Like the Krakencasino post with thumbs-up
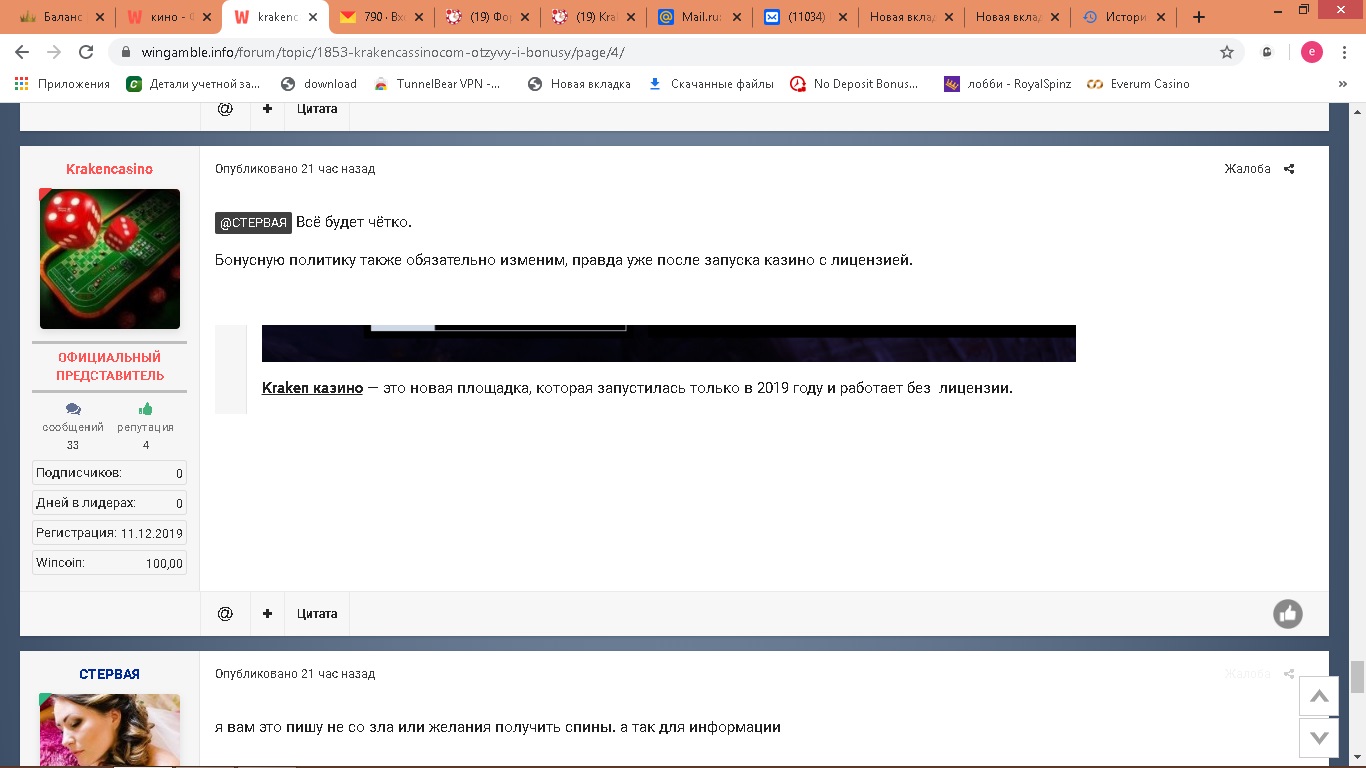 click(1288, 614)
